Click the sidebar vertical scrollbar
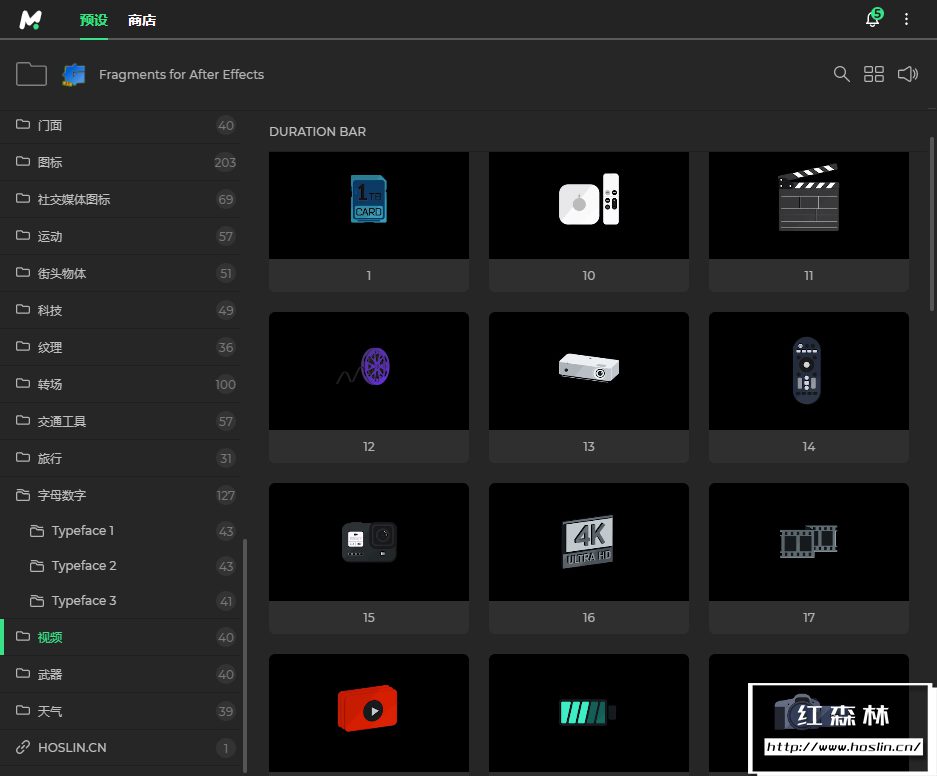Screen dimensions: 937x776 [245, 655]
